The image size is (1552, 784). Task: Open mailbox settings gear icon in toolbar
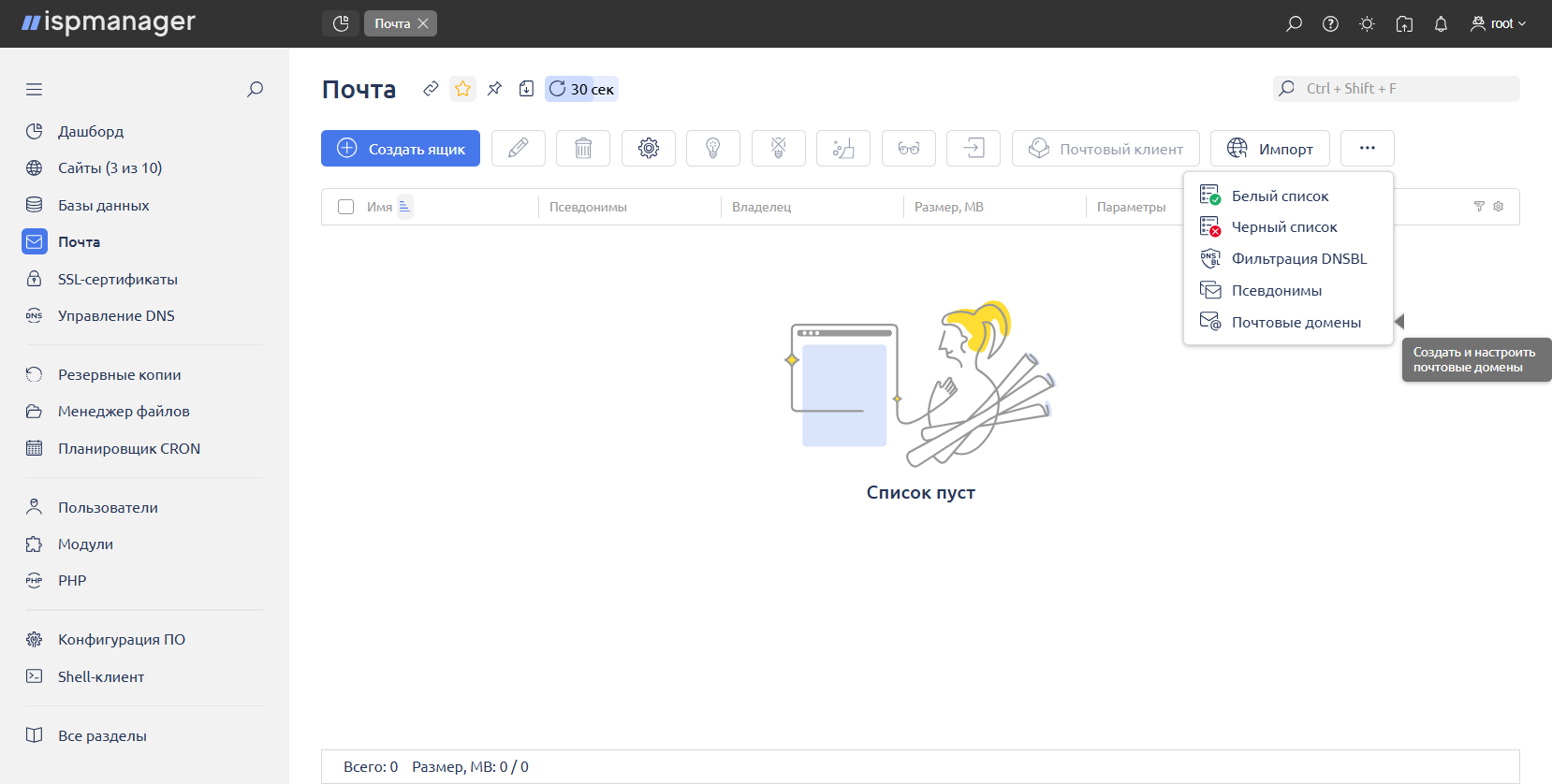(x=648, y=148)
